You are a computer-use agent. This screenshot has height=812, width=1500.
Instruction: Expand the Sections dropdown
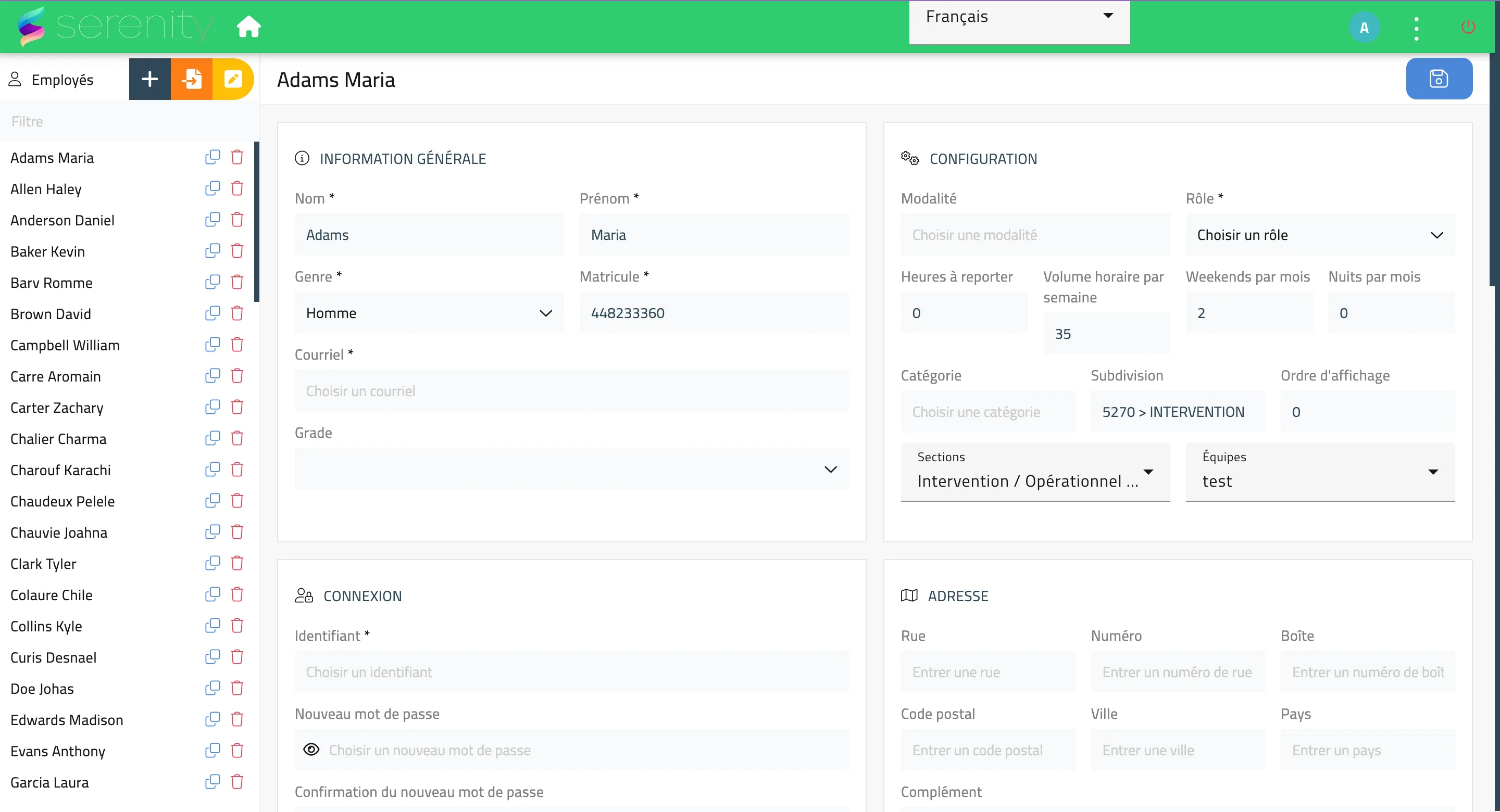tap(1035, 472)
